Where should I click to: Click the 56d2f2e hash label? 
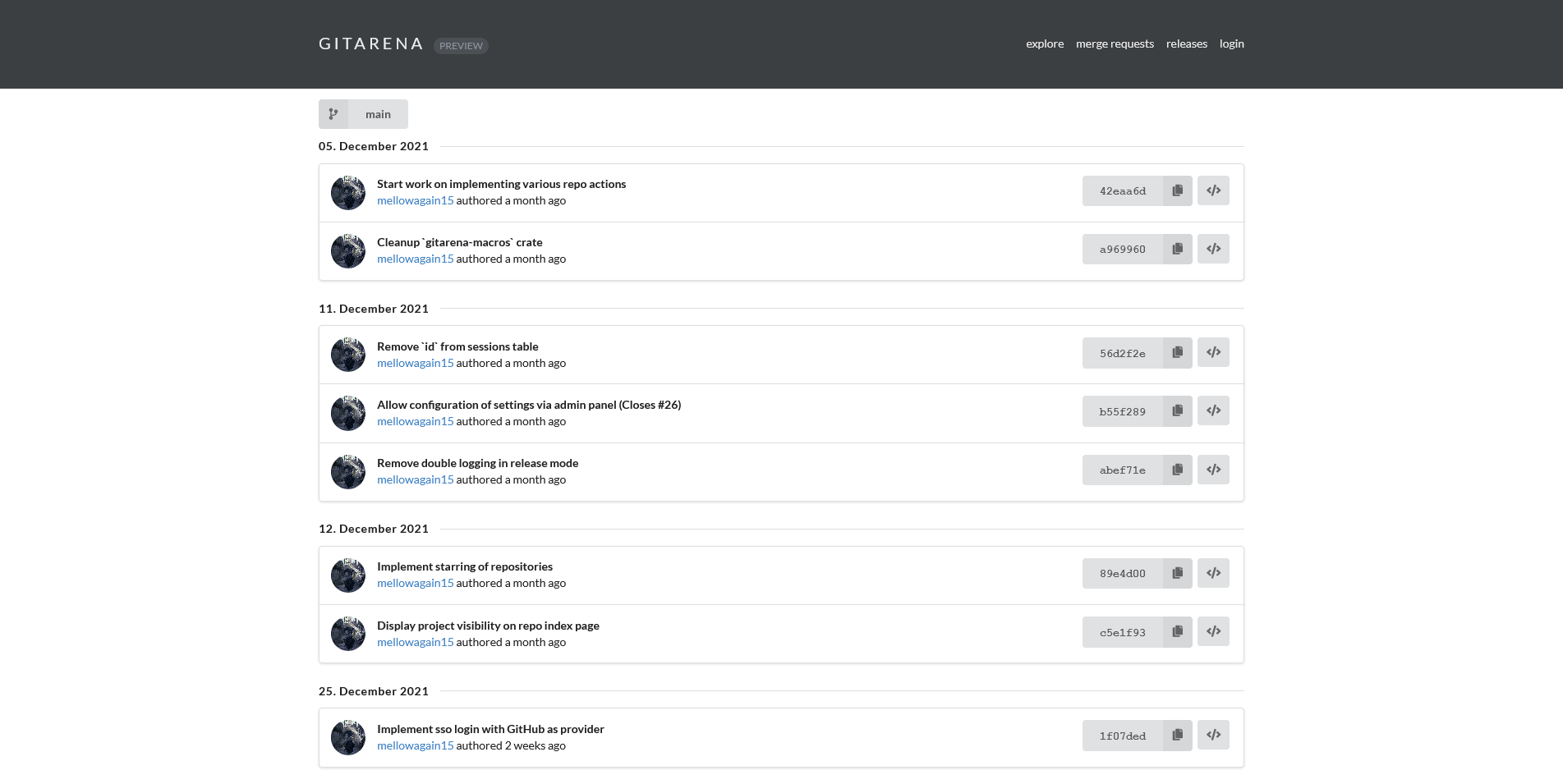click(1123, 353)
